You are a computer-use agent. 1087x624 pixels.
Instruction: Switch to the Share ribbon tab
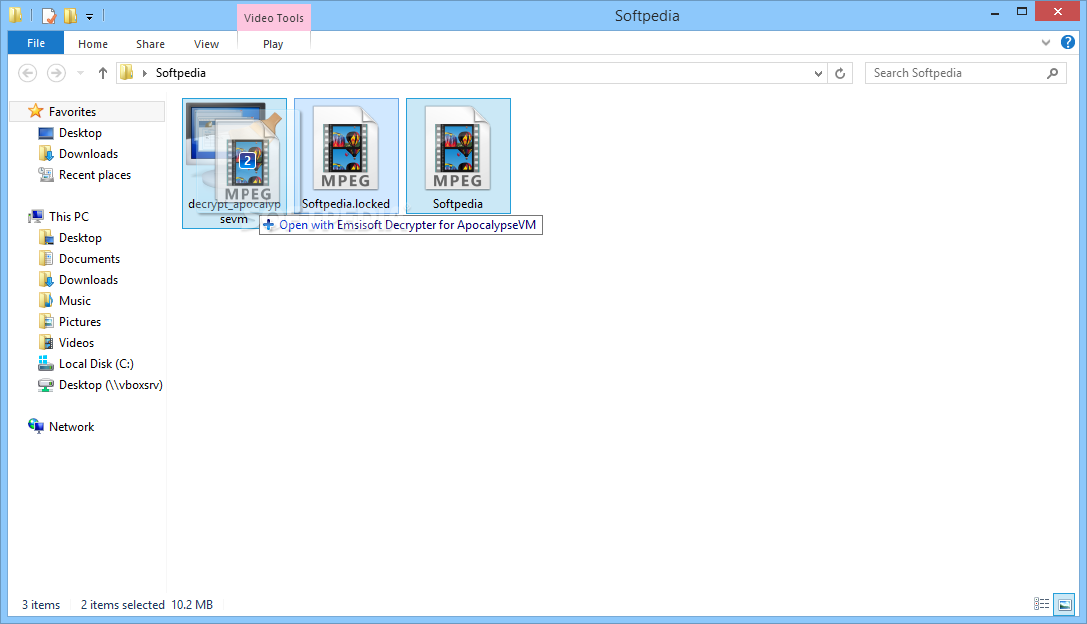150,44
